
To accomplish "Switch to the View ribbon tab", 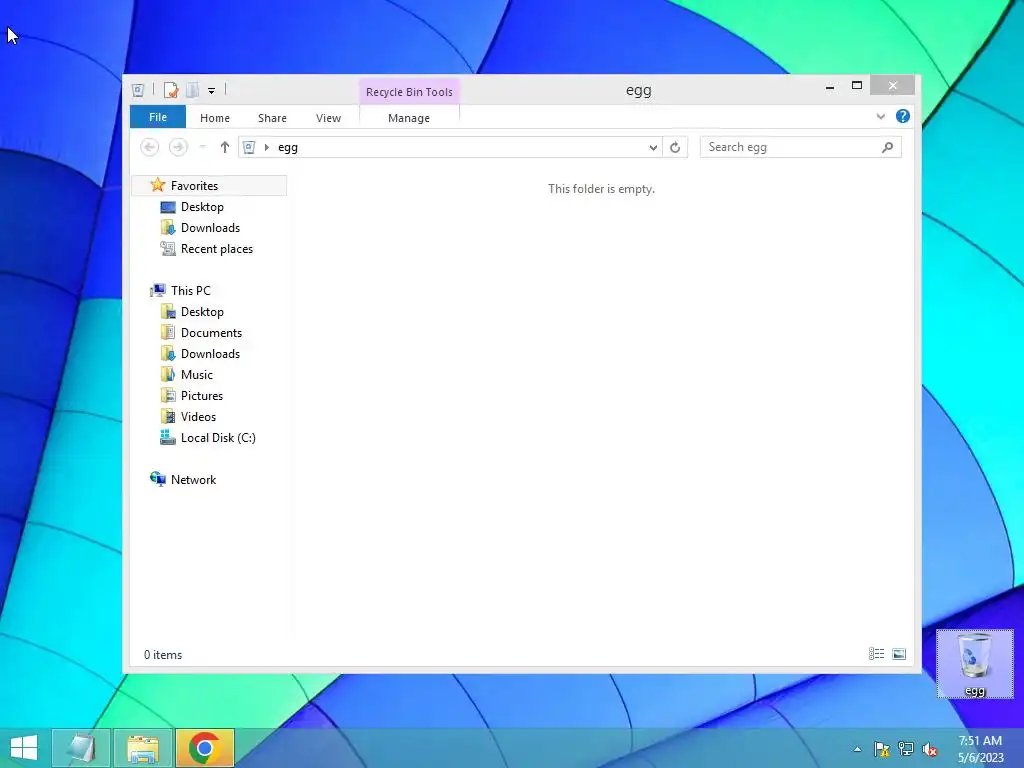I will click(328, 118).
